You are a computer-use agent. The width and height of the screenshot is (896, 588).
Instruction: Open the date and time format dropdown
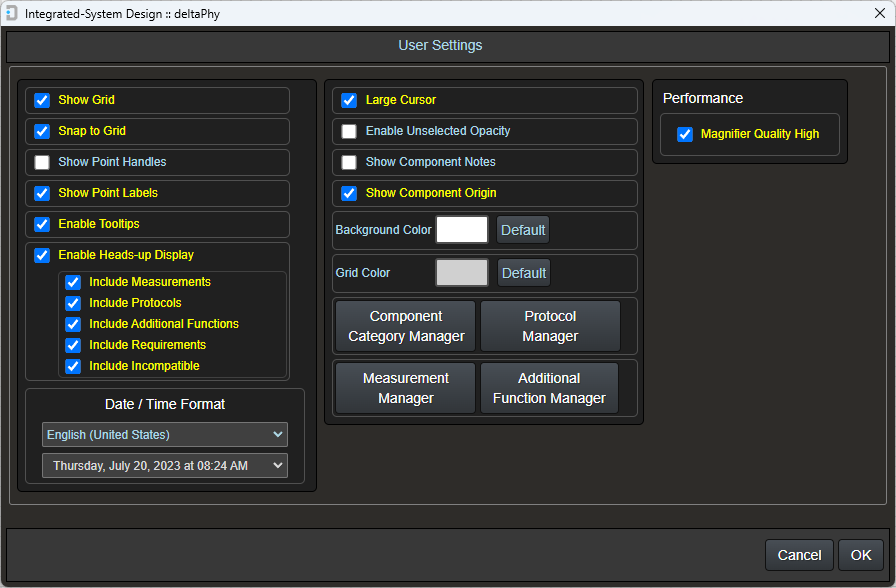164,465
